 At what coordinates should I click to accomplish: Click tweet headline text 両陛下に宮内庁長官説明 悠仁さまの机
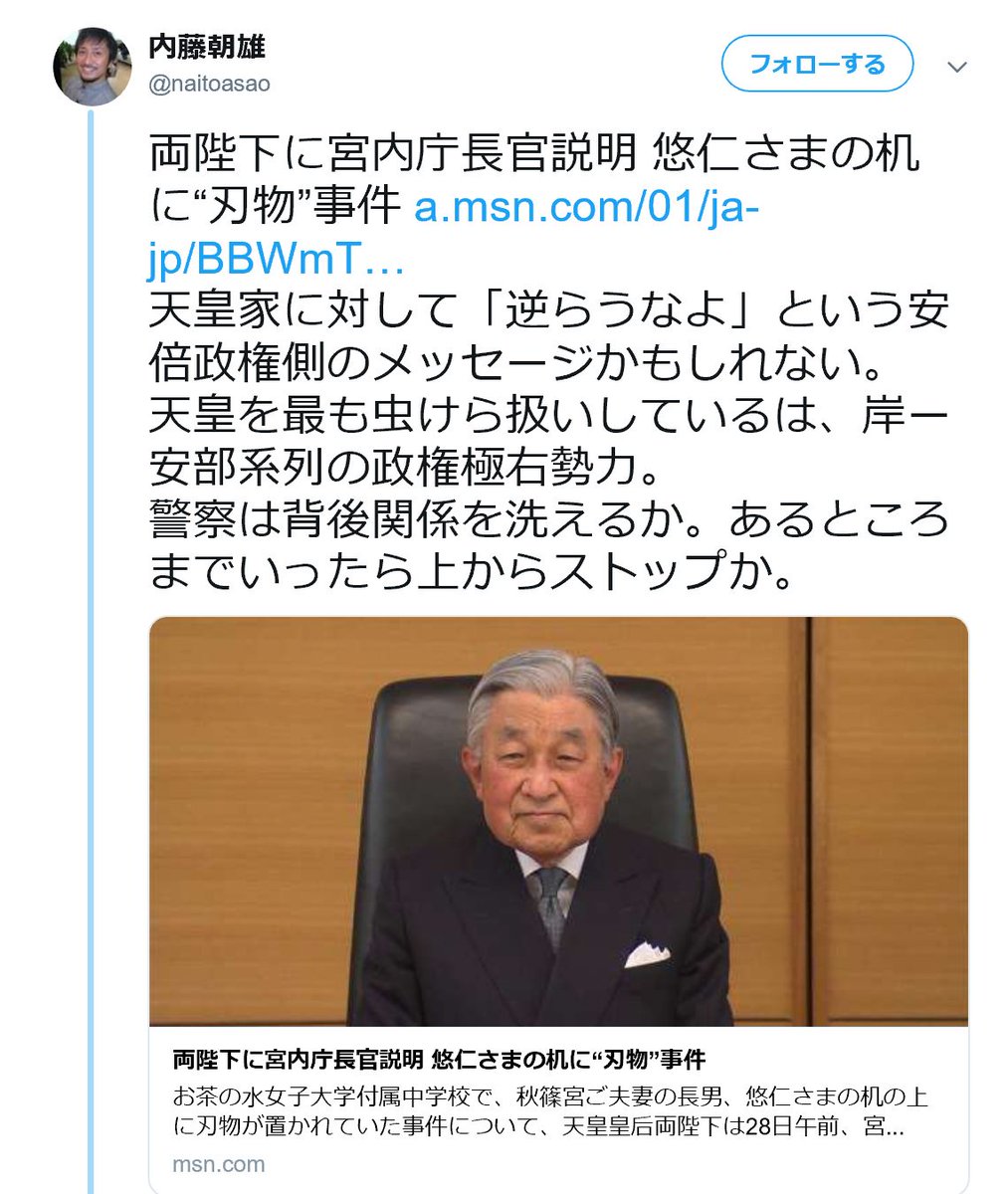pos(535,156)
